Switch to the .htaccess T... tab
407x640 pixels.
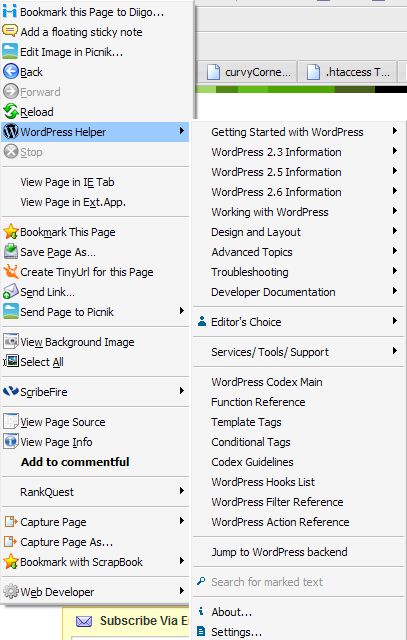pos(348,72)
